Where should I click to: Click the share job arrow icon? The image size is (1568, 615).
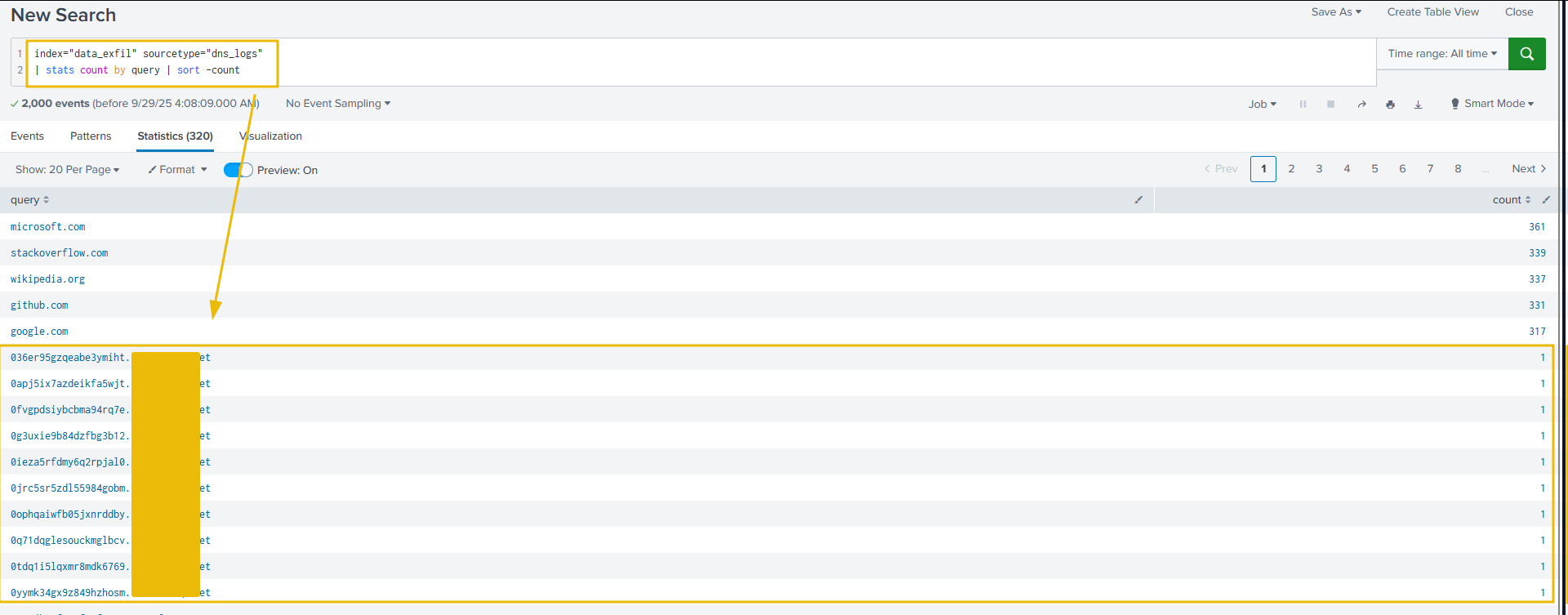(1361, 105)
